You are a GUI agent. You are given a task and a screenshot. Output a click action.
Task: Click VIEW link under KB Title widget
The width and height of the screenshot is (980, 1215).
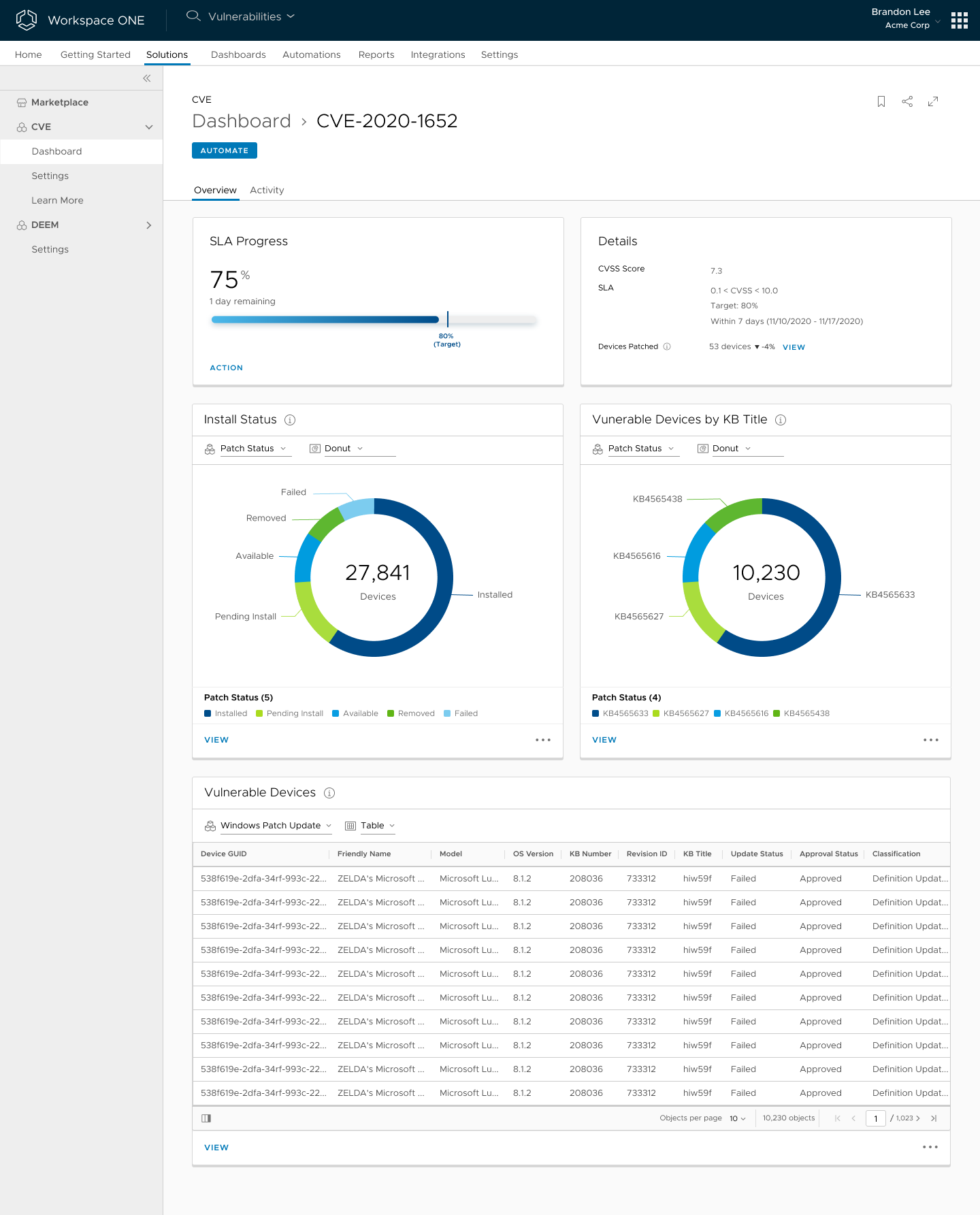coord(604,740)
